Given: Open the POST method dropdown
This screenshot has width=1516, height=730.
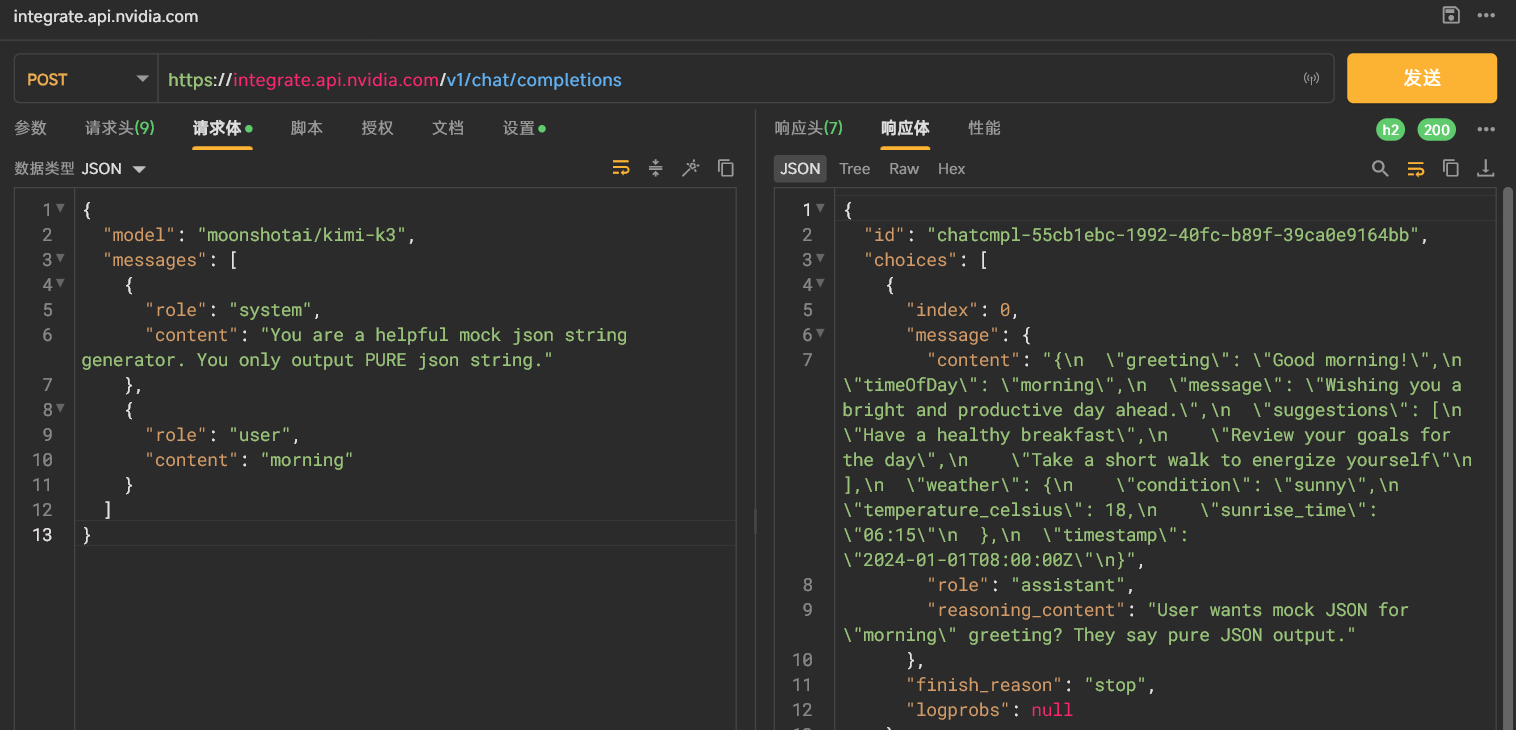Looking at the screenshot, I should pos(86,79).
